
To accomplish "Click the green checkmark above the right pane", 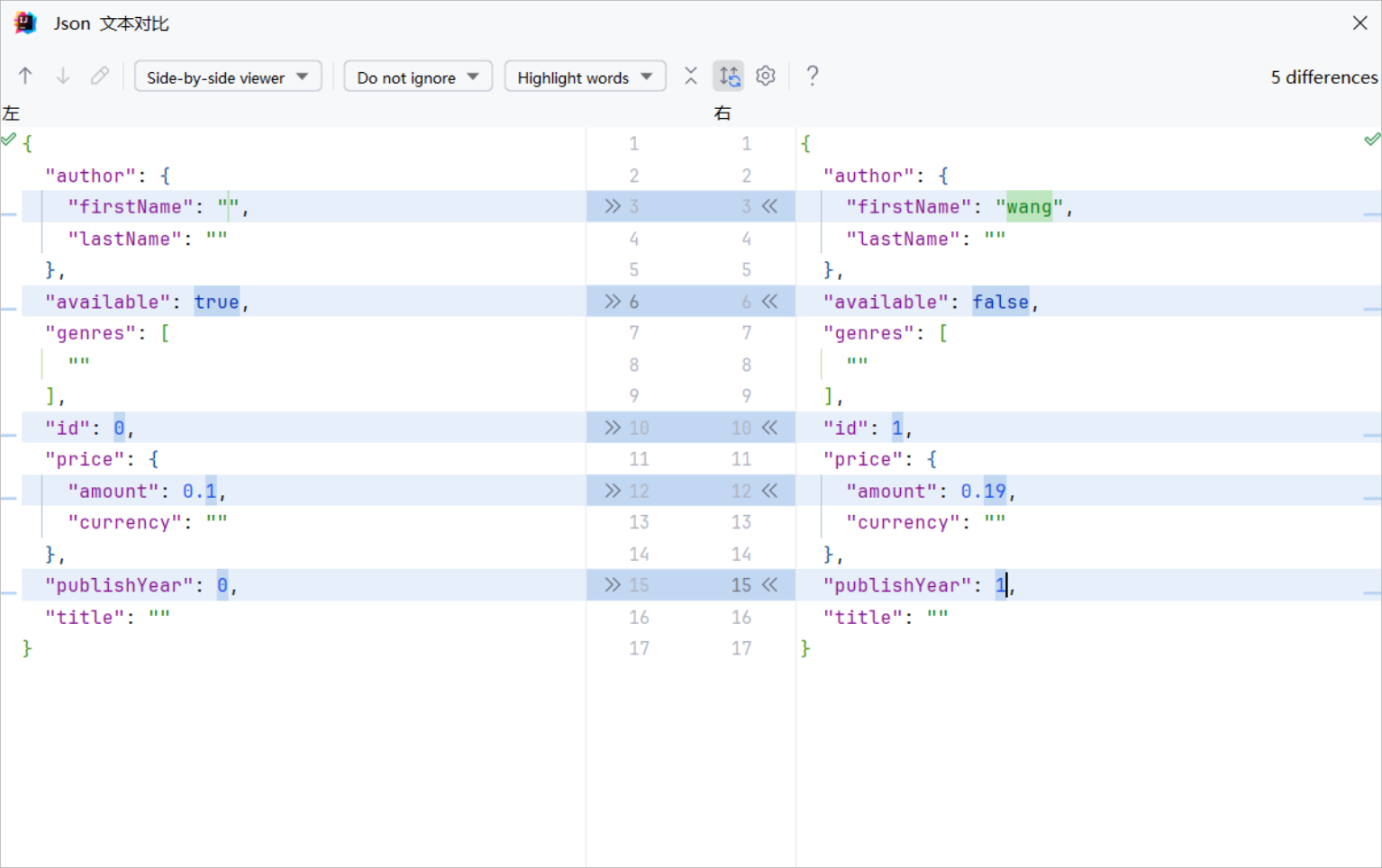I will [1372, 139].
